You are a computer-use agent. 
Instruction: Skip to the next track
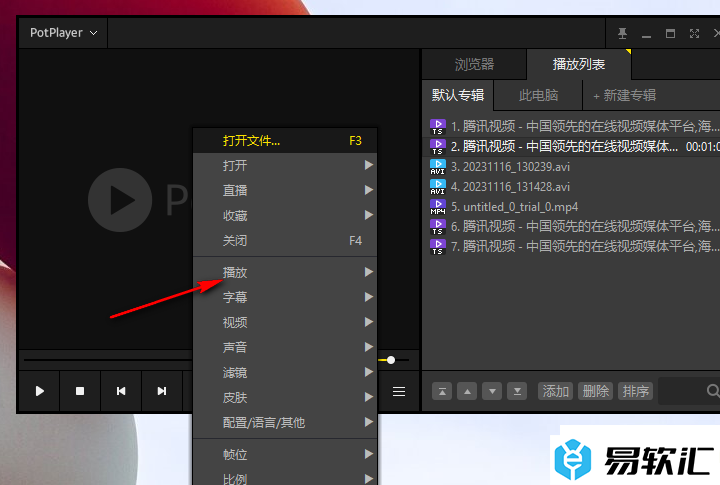162,391
